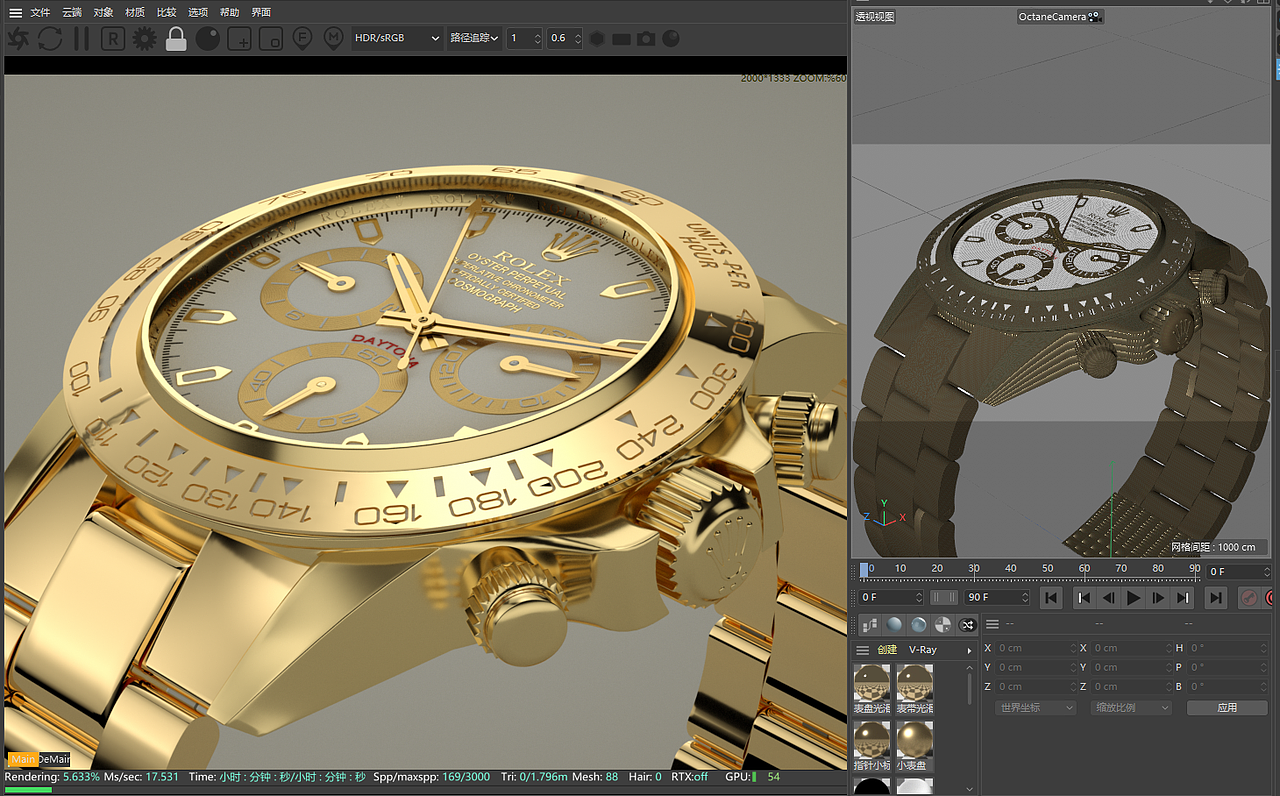Viewport: 1280px width, 796px height.
Task: Click the hexagon icon in Octane toolbar
Action: pyautogui.click(x=597, y=39)
